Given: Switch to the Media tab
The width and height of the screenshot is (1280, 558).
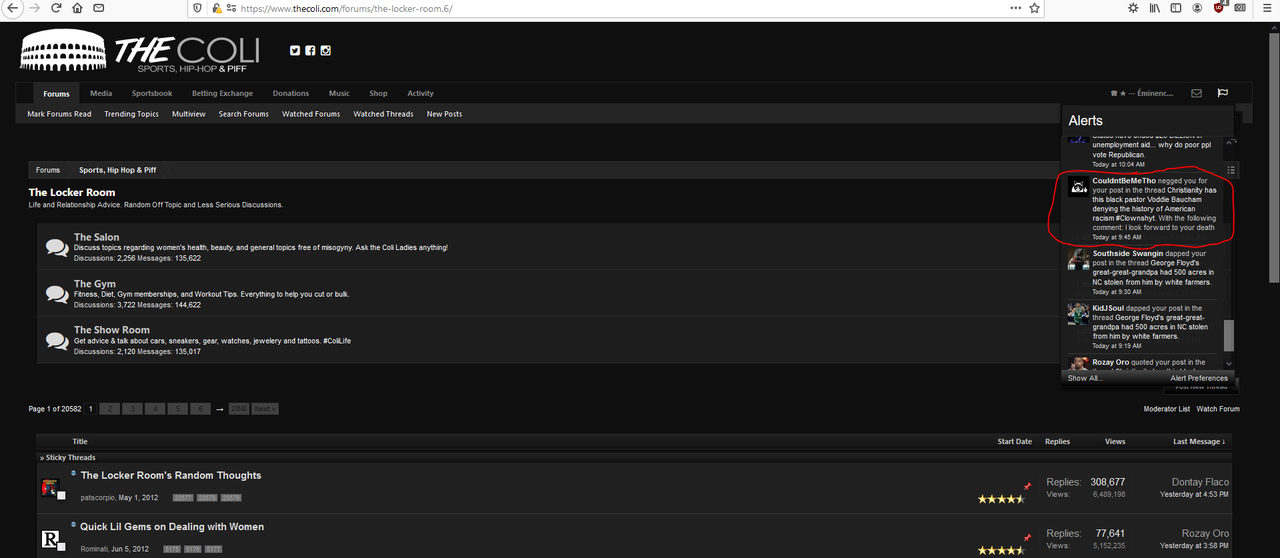Looking at the screenshot, I should [101, 93].
